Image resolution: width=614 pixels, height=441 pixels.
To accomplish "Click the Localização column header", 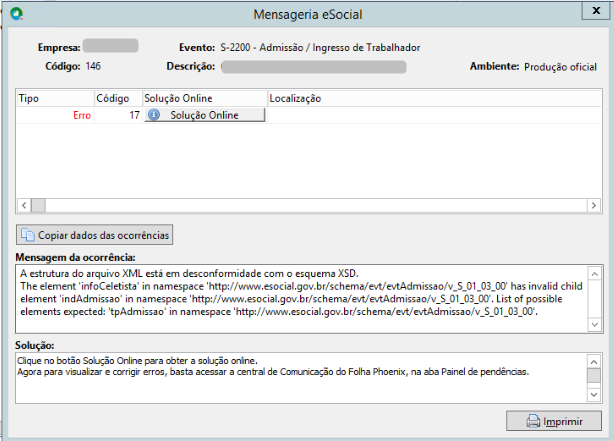I will tap(434, 98).
